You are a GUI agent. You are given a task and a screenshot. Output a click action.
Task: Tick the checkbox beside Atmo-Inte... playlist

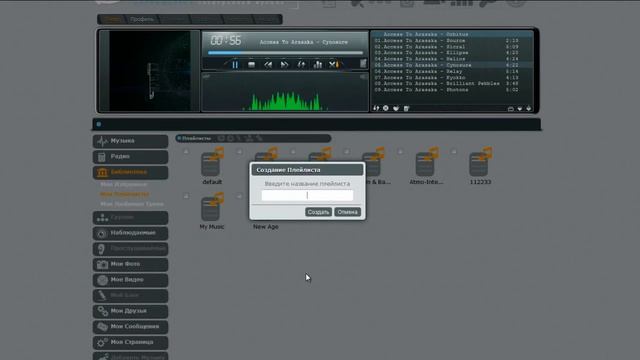point(400,152)
